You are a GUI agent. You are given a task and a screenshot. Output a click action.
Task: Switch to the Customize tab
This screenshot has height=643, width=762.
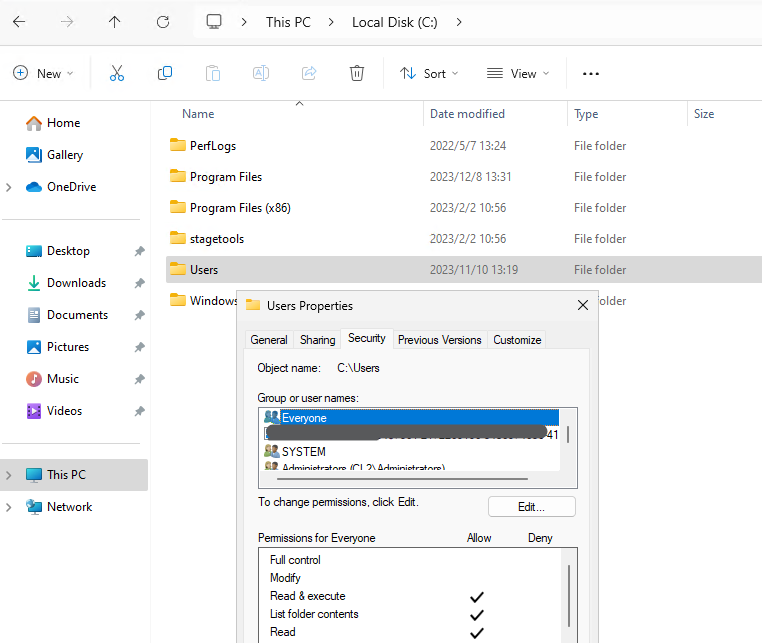pos(517,340)
